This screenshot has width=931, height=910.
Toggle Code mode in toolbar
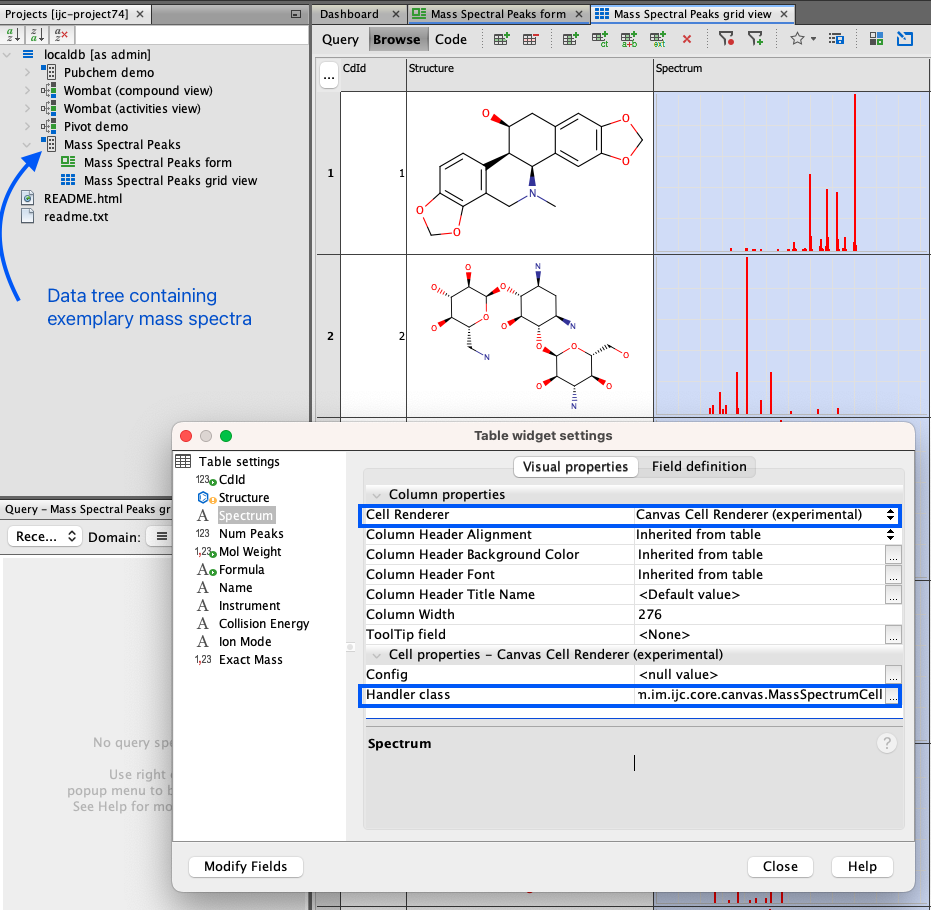[x=451, y=40]
